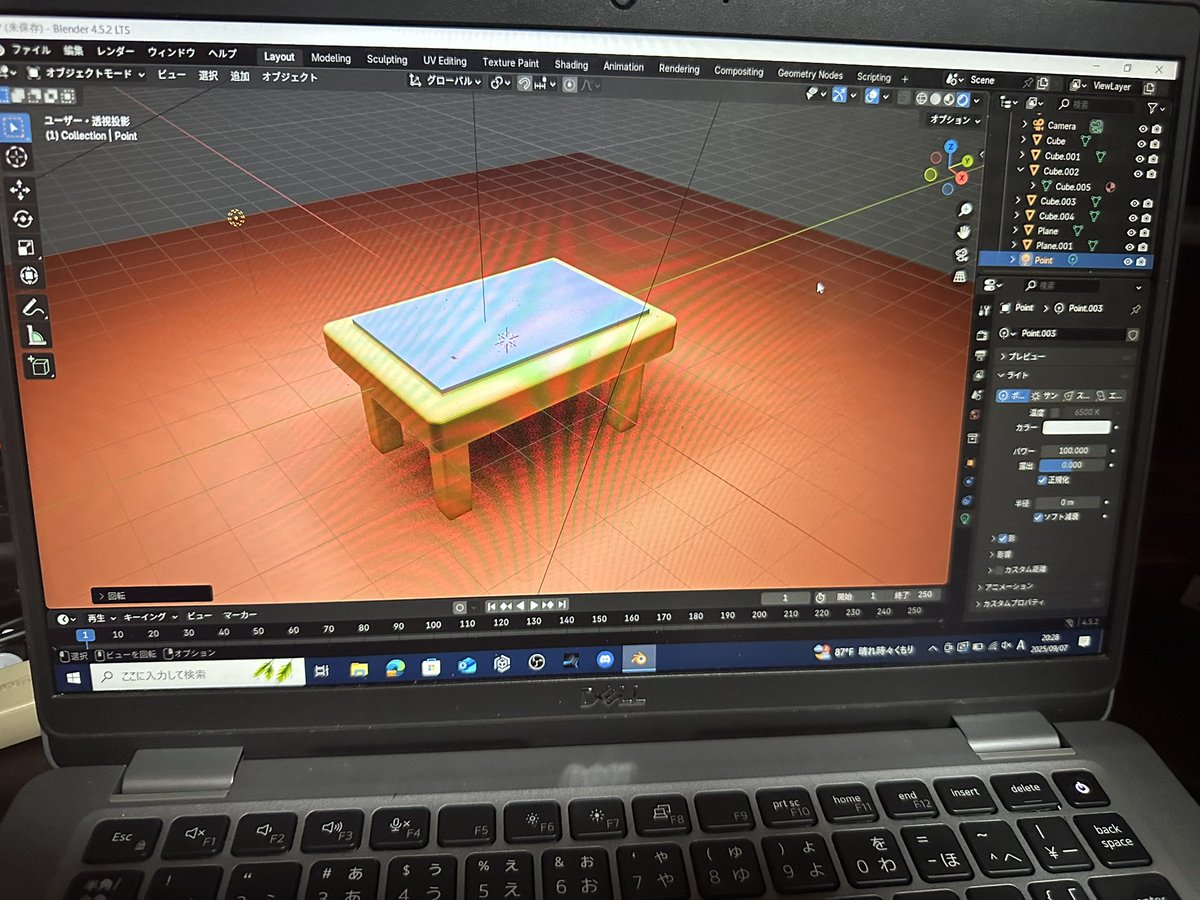Toggle the ソフト減衰 checkbox
This screenshot has width=1200, height=900.
[x=1037, y=517]
